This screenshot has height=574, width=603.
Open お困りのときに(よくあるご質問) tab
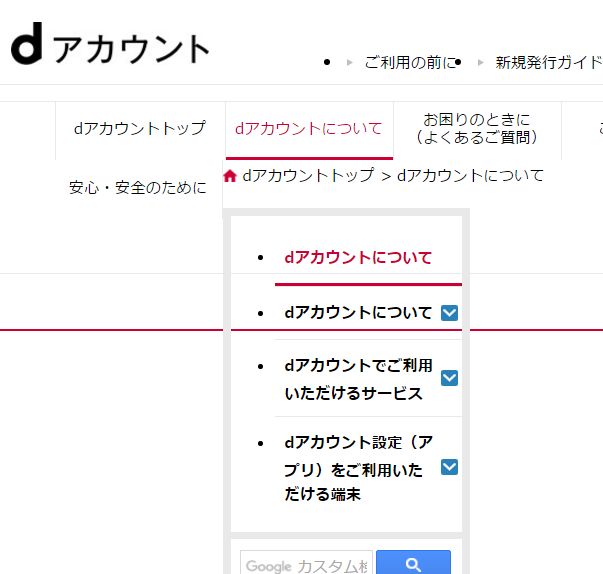477,129
